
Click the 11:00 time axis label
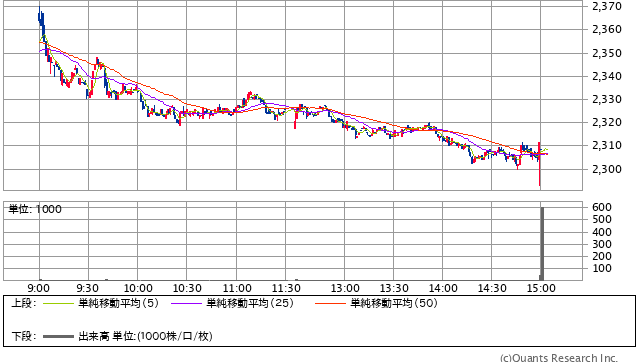click(237, 288)
